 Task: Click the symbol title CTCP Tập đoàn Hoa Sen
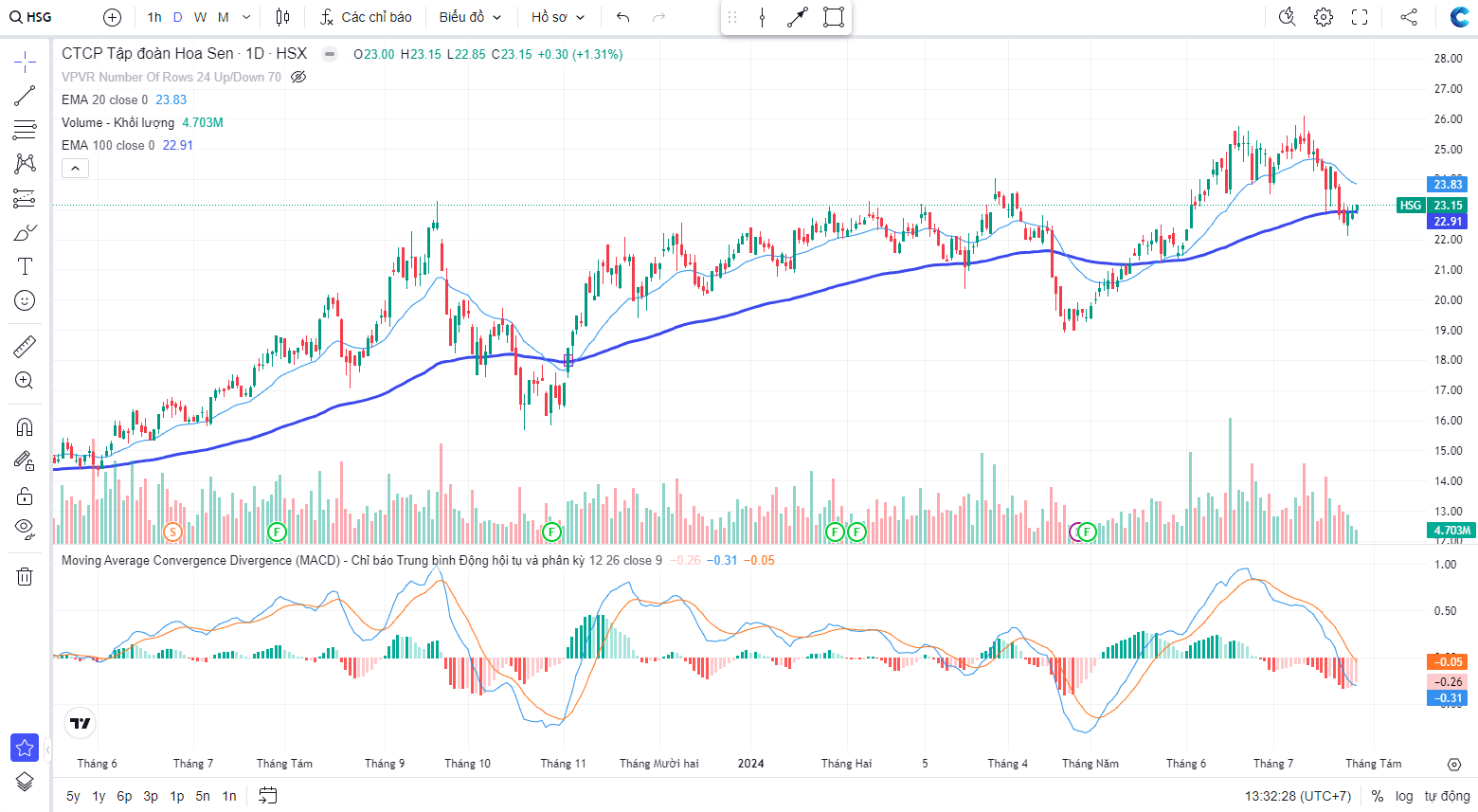[x=148, y=54]
